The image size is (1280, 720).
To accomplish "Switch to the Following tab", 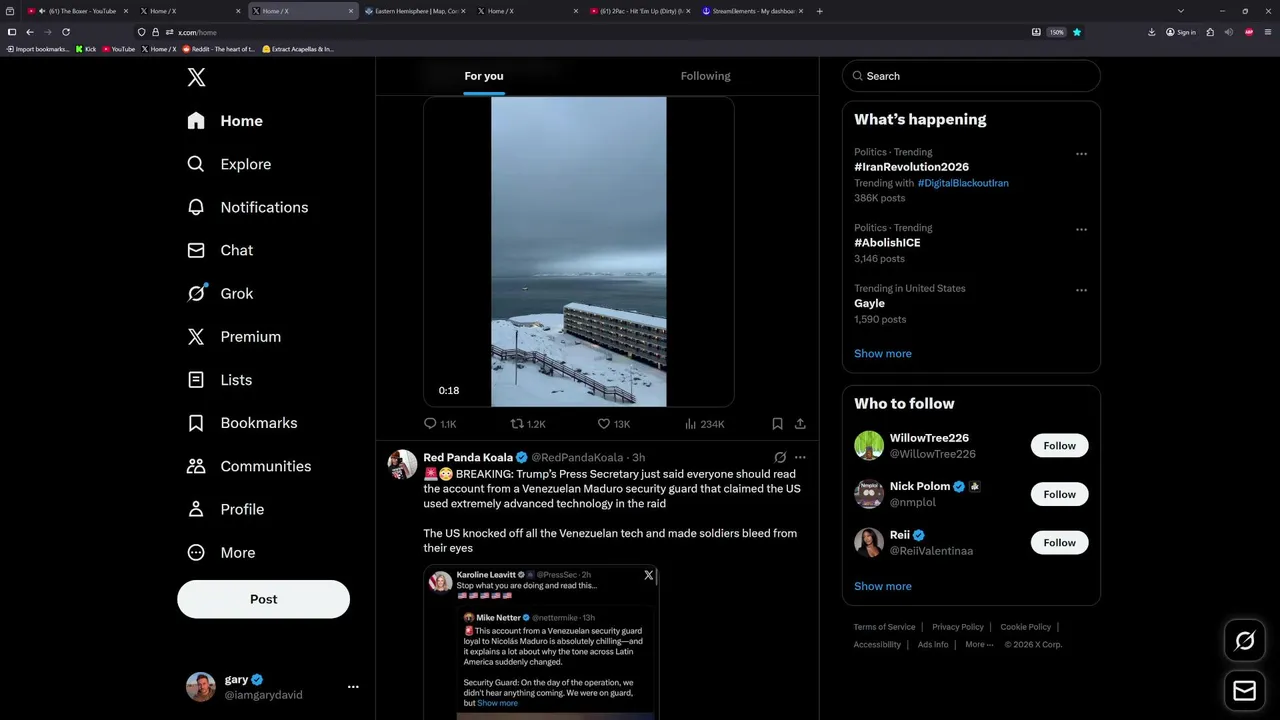I will pyautogui.click(x=705, y=76).
